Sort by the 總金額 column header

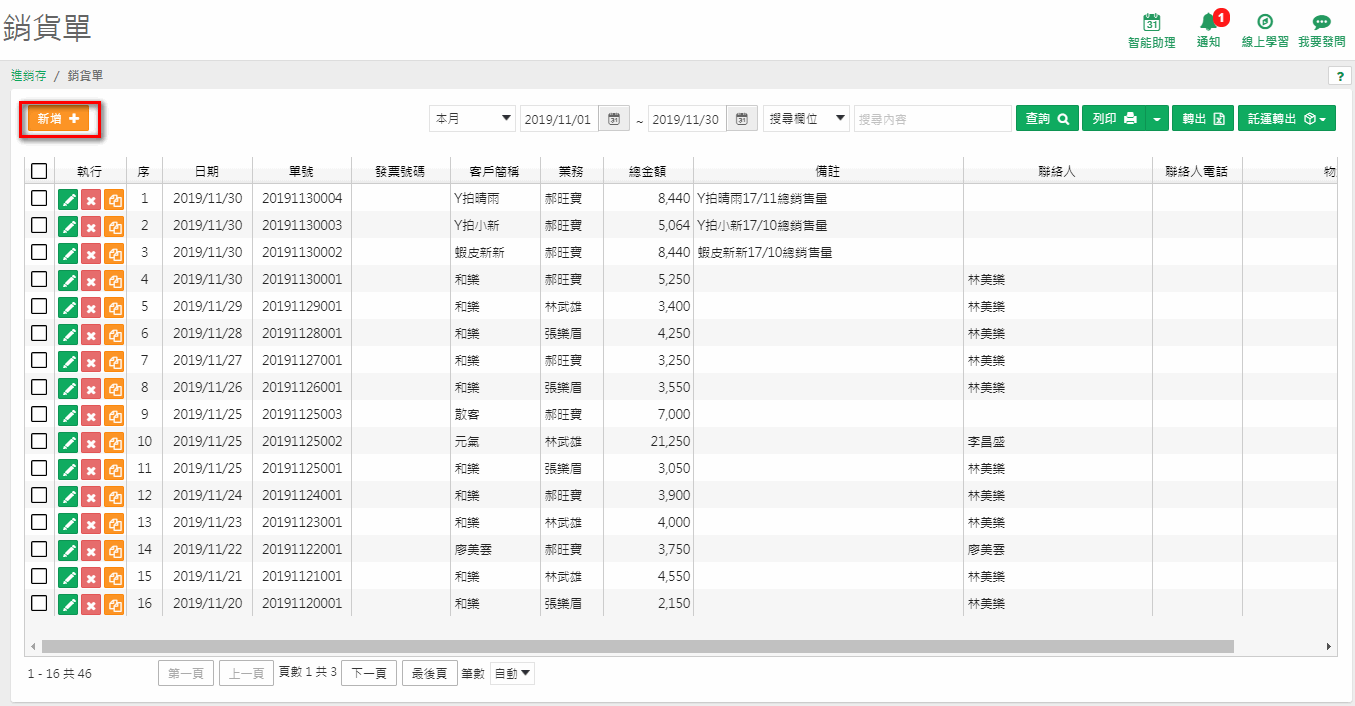coord(648,171)
